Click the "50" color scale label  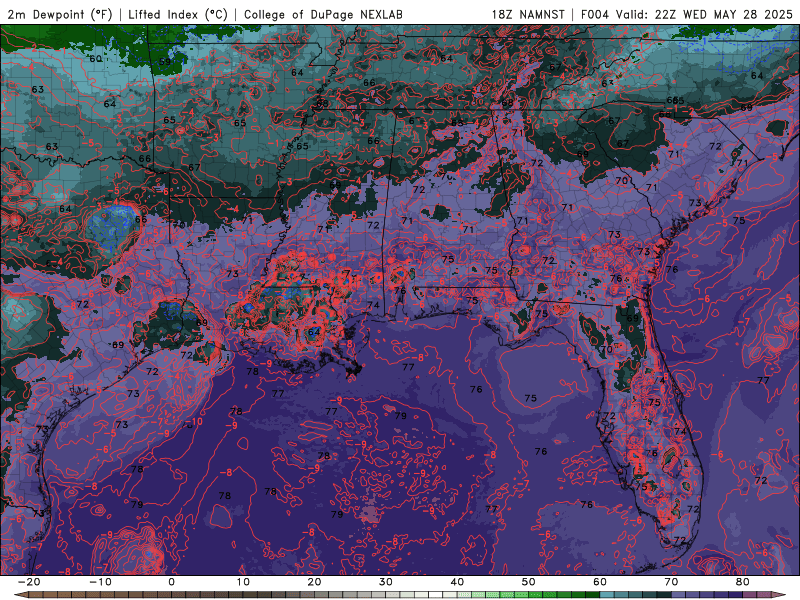coord(529,582)
